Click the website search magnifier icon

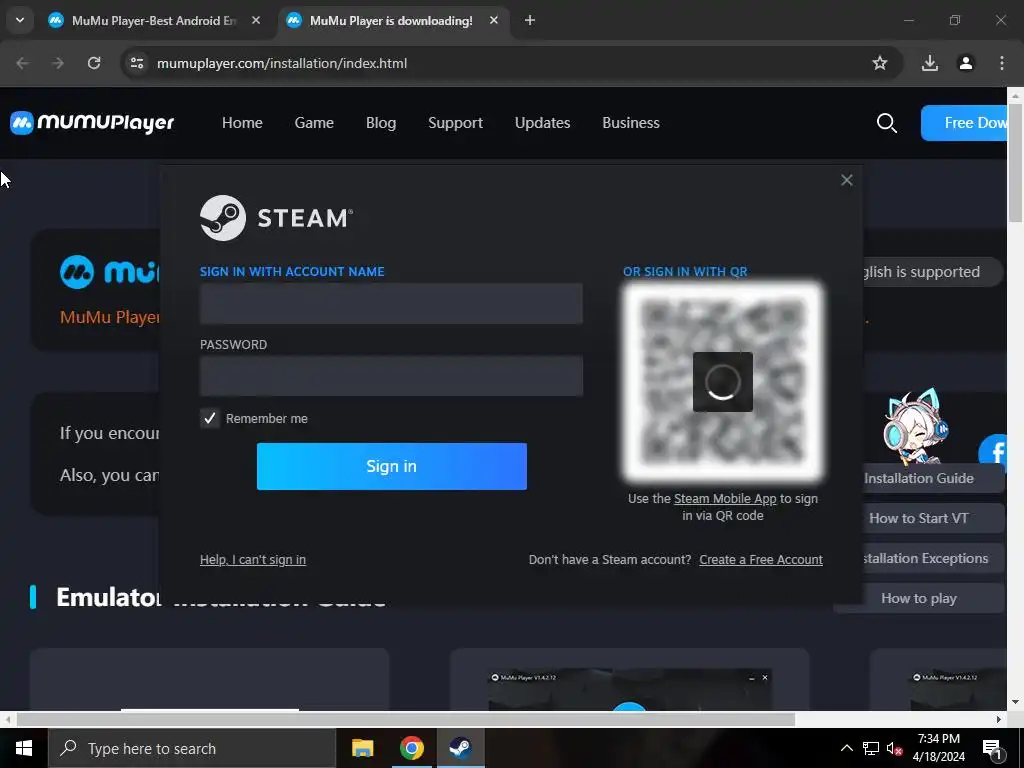point(886,123)
